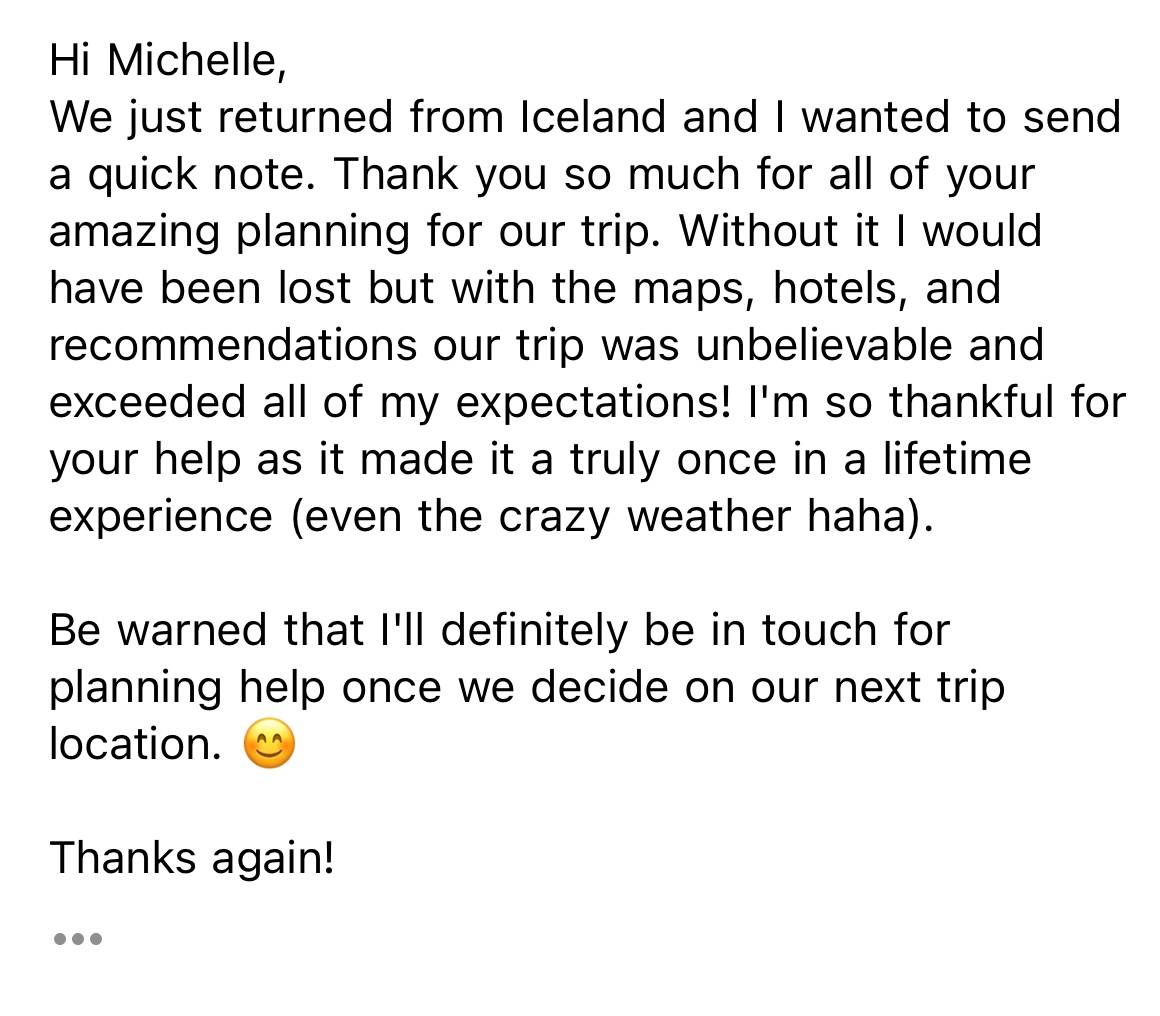Click the 'Thanks again!' closing line
The image size is (1160, 1016).
(191, 858)
